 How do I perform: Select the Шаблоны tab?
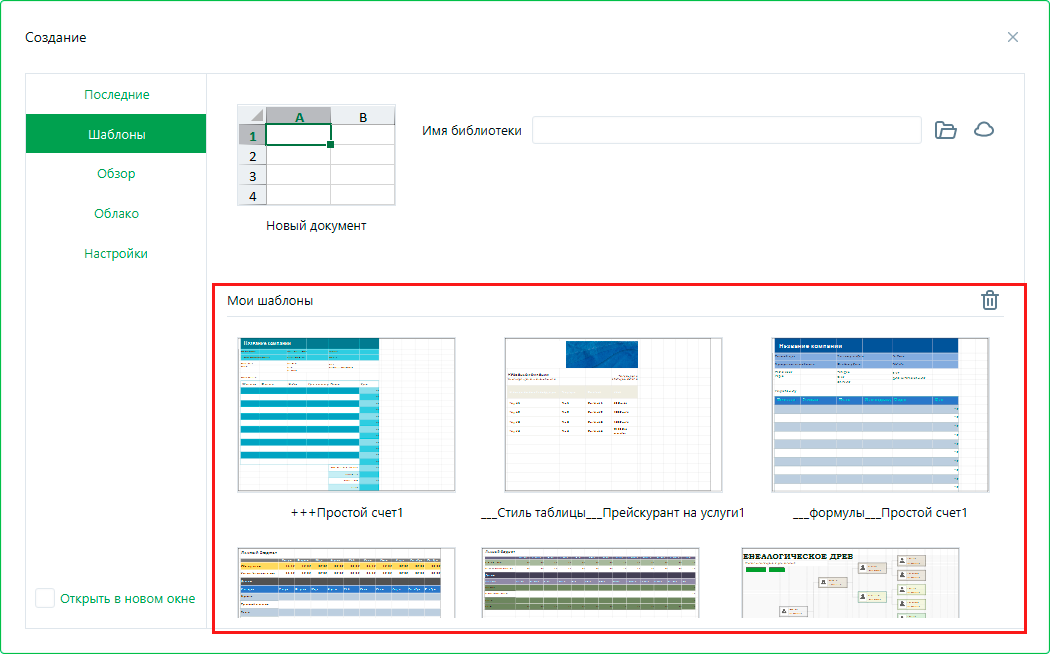[116, 134]
